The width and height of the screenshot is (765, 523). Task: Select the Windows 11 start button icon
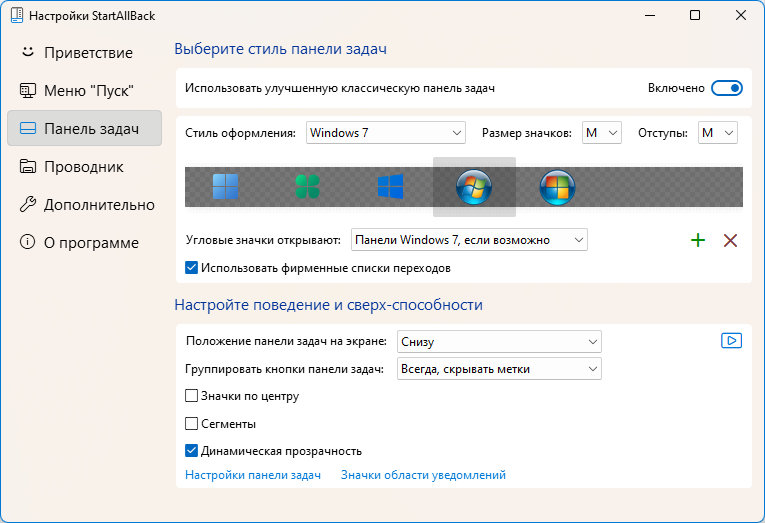click(225, 186)
